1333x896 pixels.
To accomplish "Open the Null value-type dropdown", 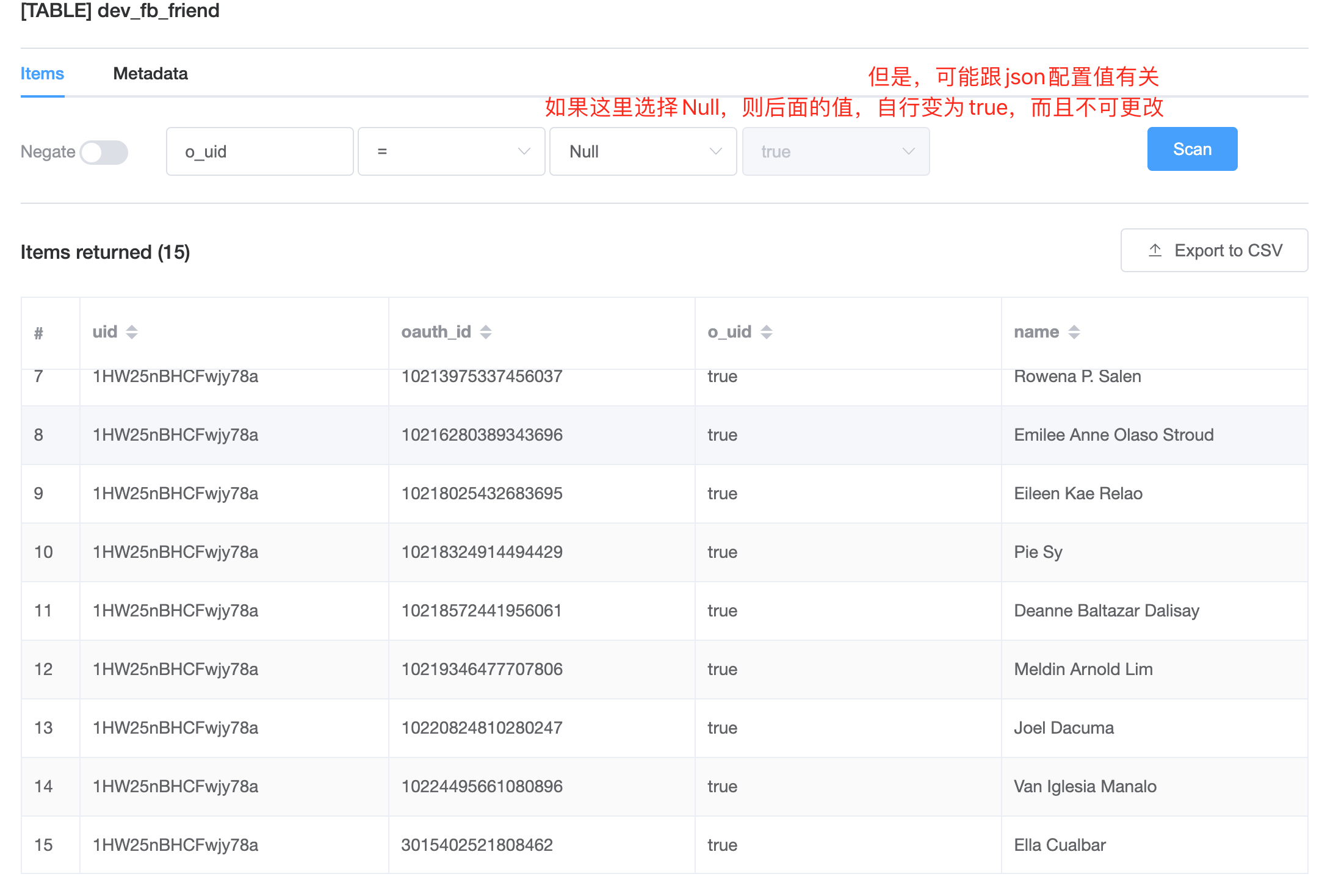I will coord(643,151).
